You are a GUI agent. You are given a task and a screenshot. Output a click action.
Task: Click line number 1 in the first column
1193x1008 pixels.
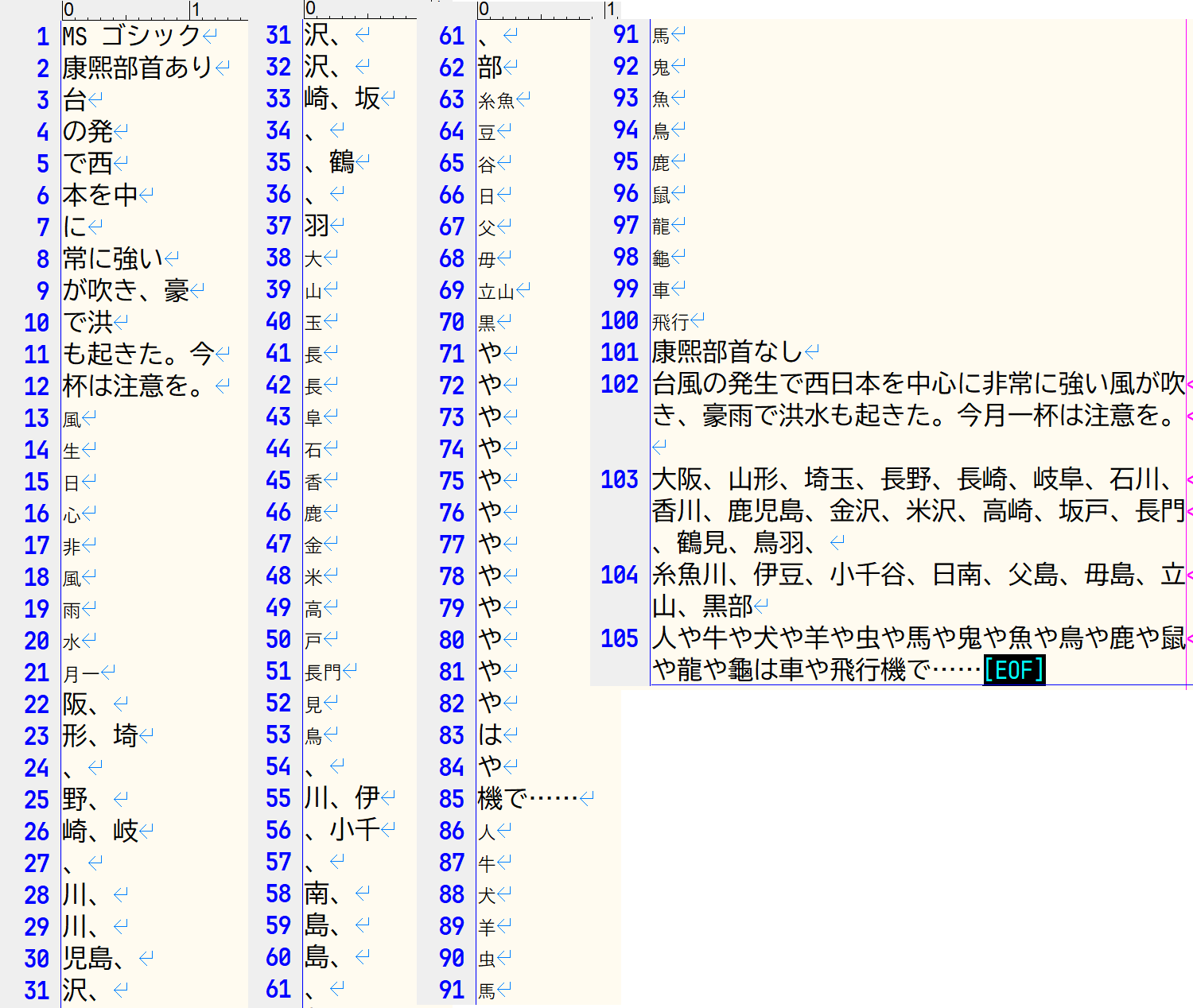tap(41, 35)
